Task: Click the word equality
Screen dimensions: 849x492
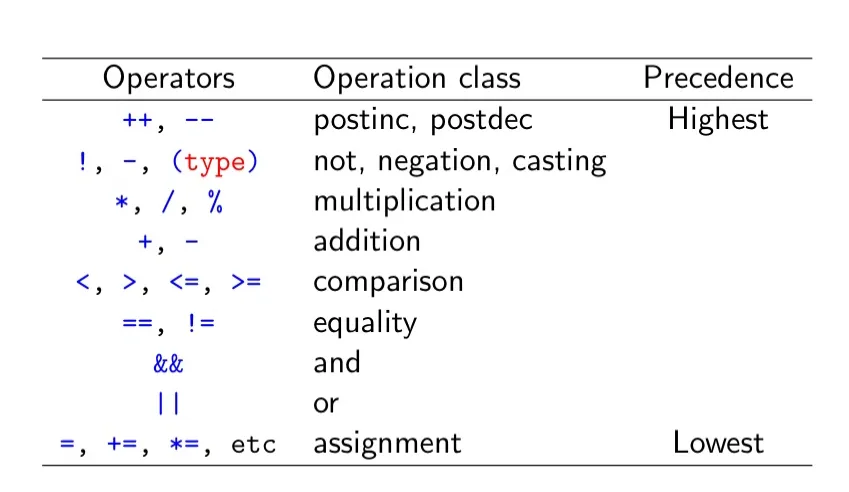Action: (x=365, y=323)
